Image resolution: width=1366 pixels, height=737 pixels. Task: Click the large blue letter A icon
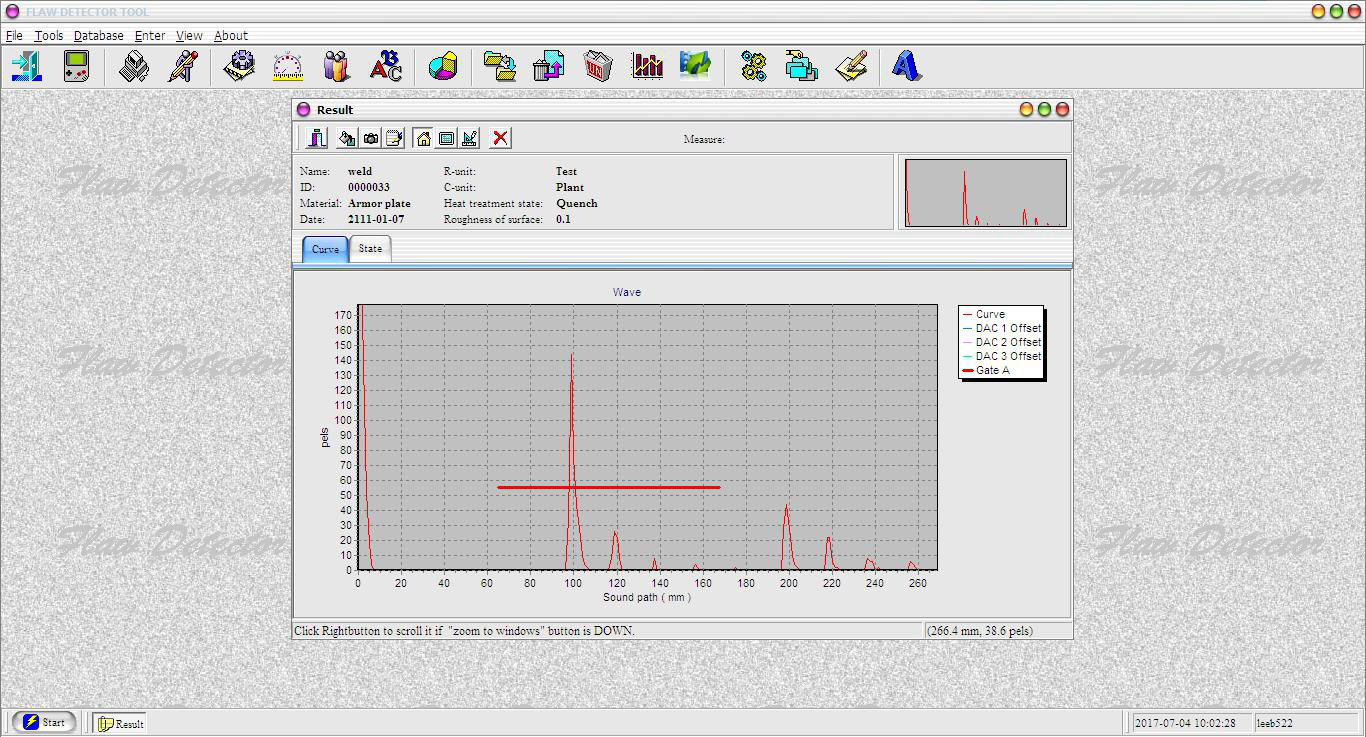coord(905,67)
